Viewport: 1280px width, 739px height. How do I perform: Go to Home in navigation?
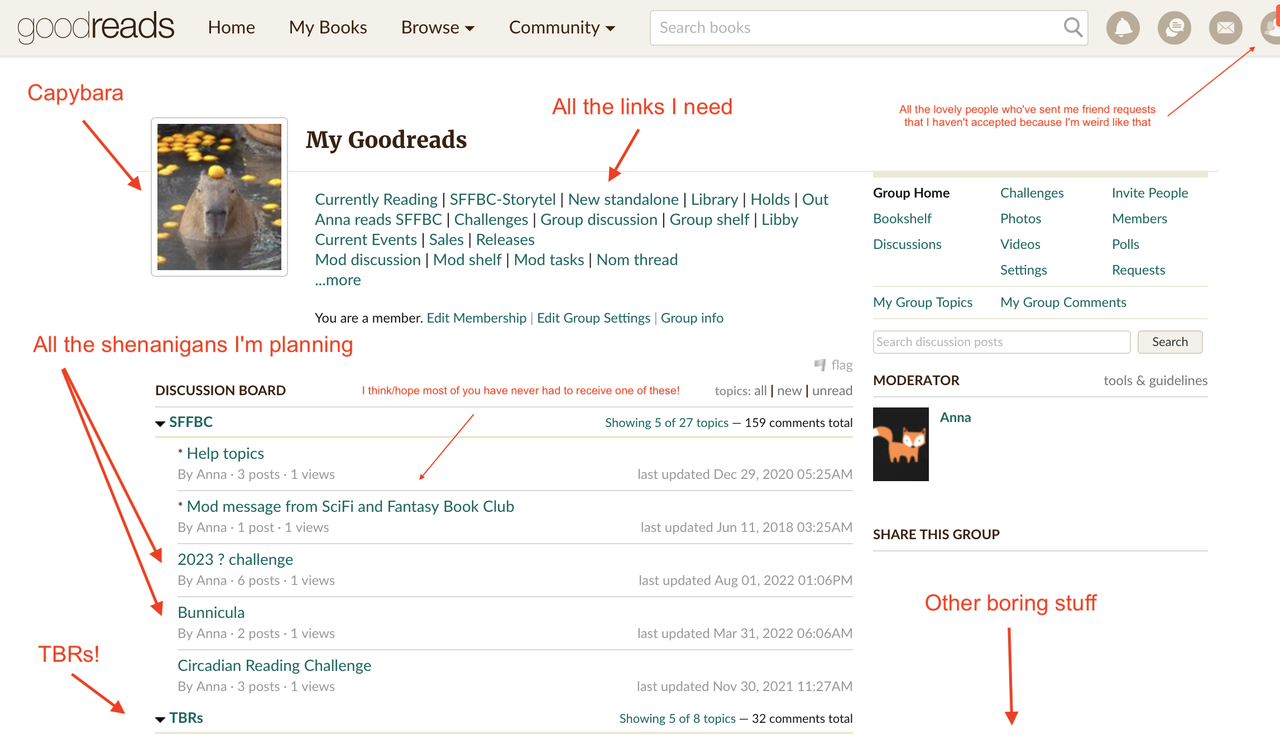(231, 28)
